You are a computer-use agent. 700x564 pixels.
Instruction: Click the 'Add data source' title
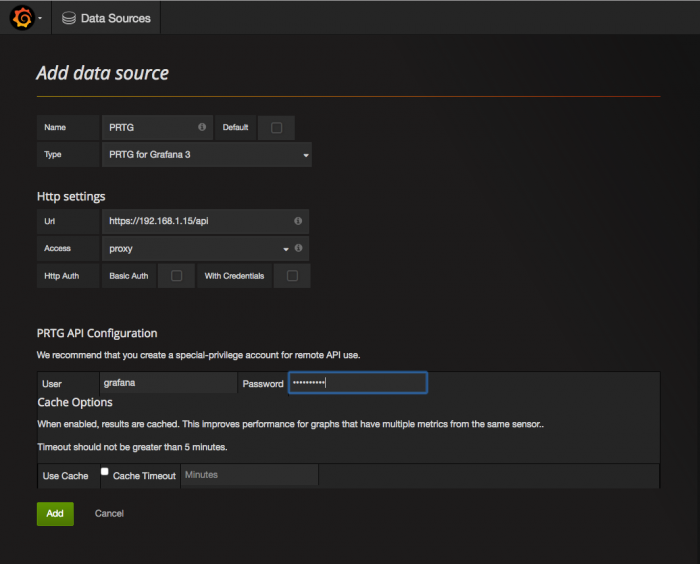[103, 73]
